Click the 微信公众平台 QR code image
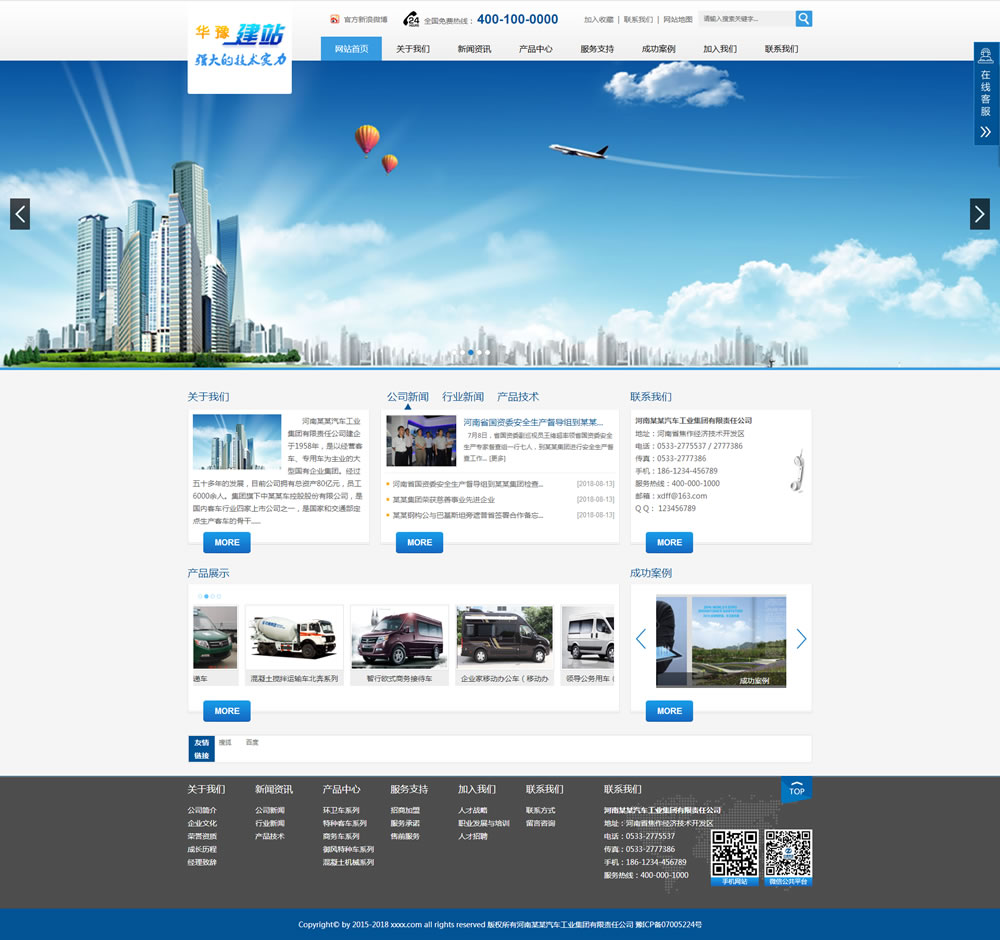Screen dimensions: 1000x940 click(788, 853)
